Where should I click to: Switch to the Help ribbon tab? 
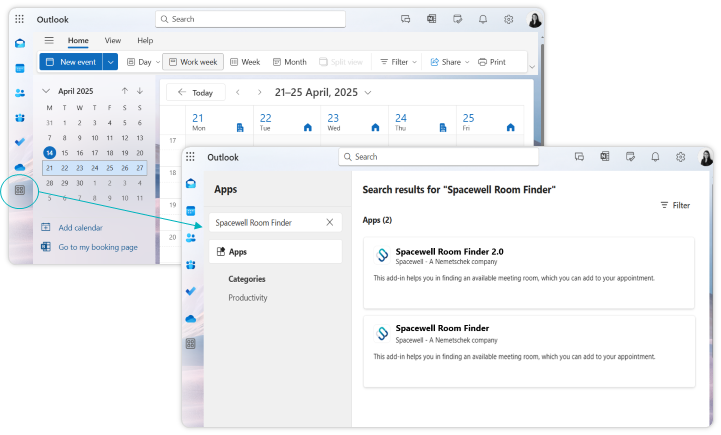click(x=145, y=40)
